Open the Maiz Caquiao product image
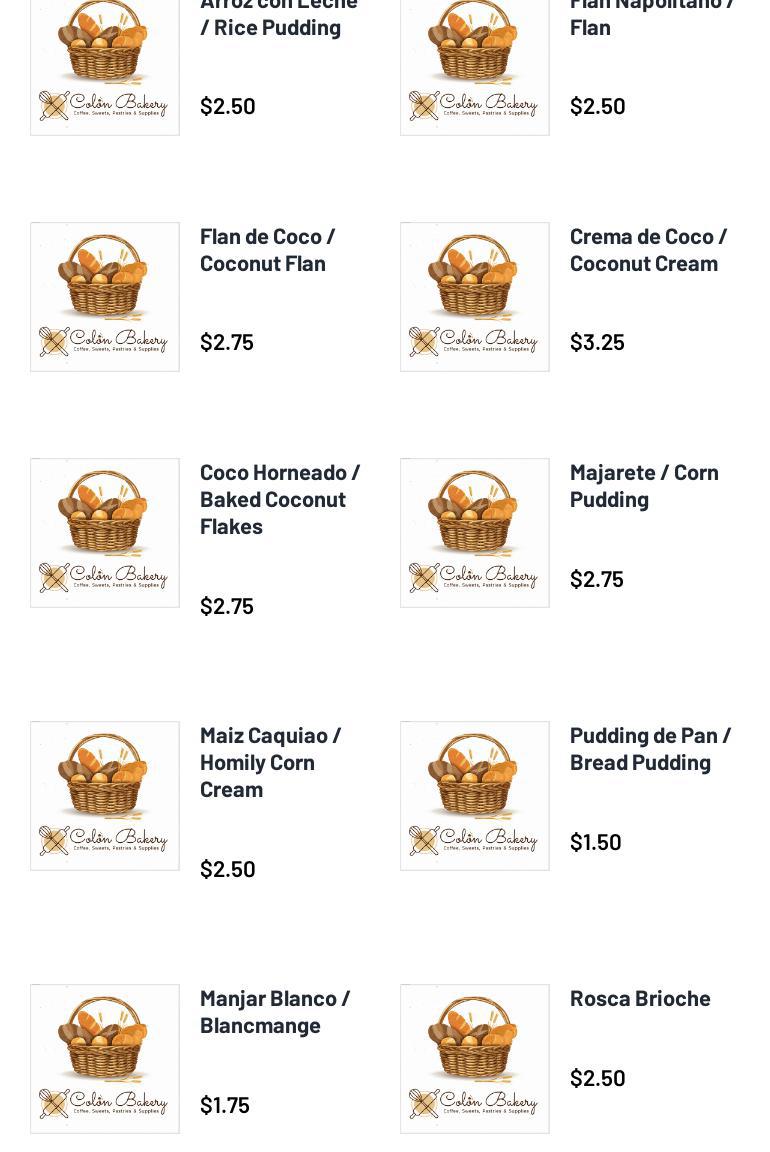770x1152 pixels. pos(105,796)
